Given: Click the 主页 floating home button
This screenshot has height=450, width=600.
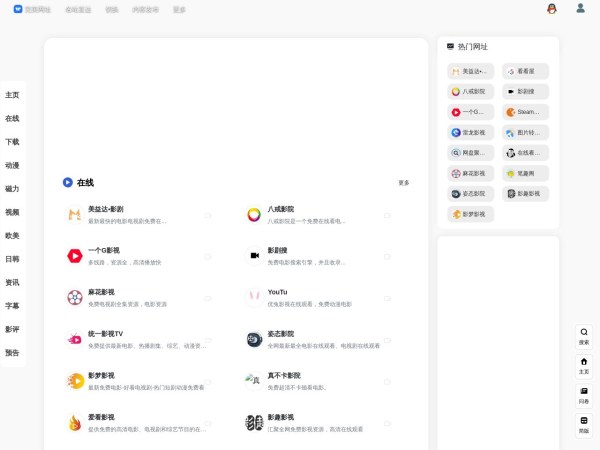Looking at the screenshot, I should 584,365.
